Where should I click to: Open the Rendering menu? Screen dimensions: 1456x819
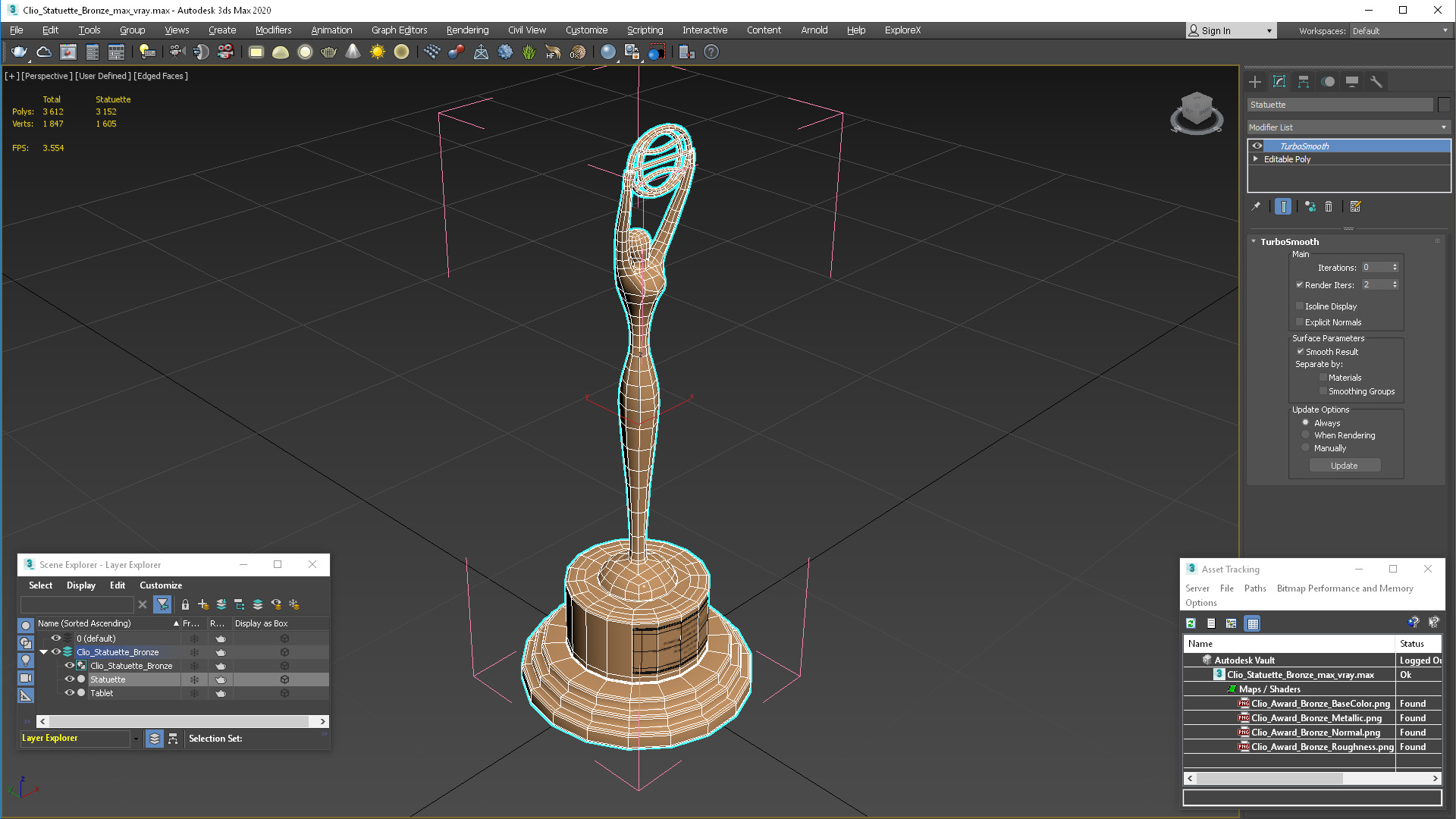click(x=467, y=30)
